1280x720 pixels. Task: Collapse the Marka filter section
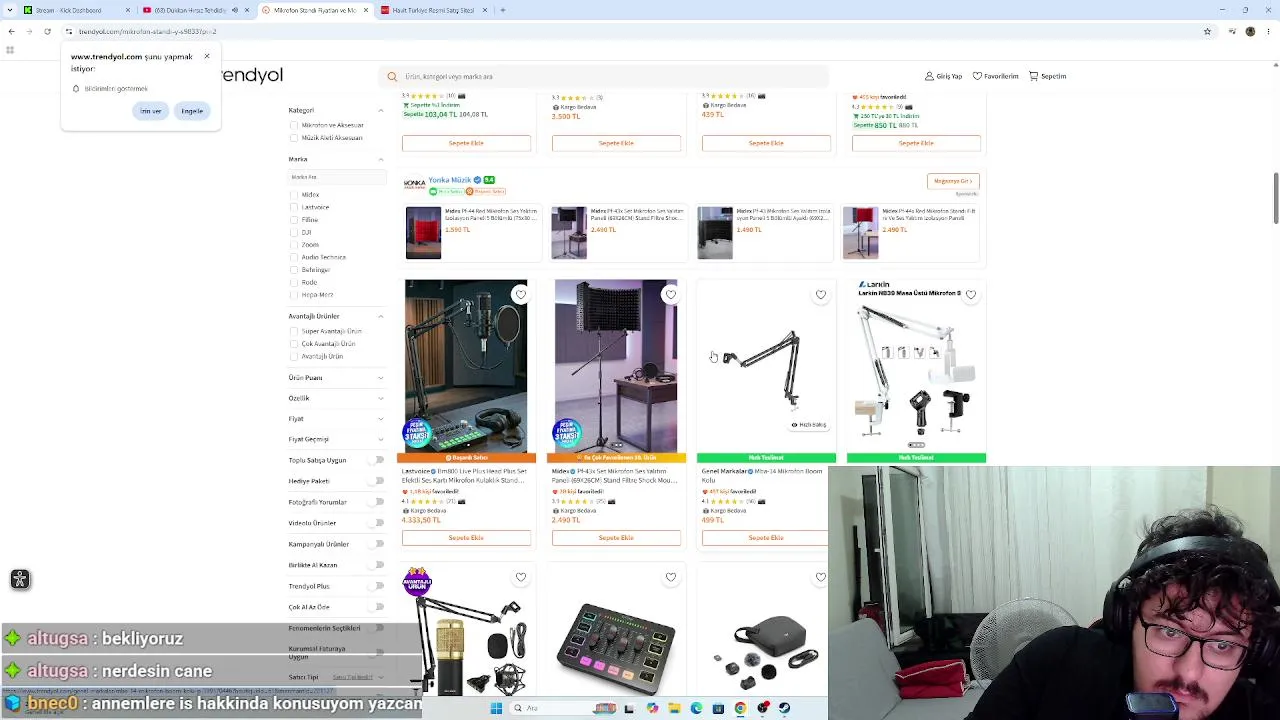tap(380, 159)
